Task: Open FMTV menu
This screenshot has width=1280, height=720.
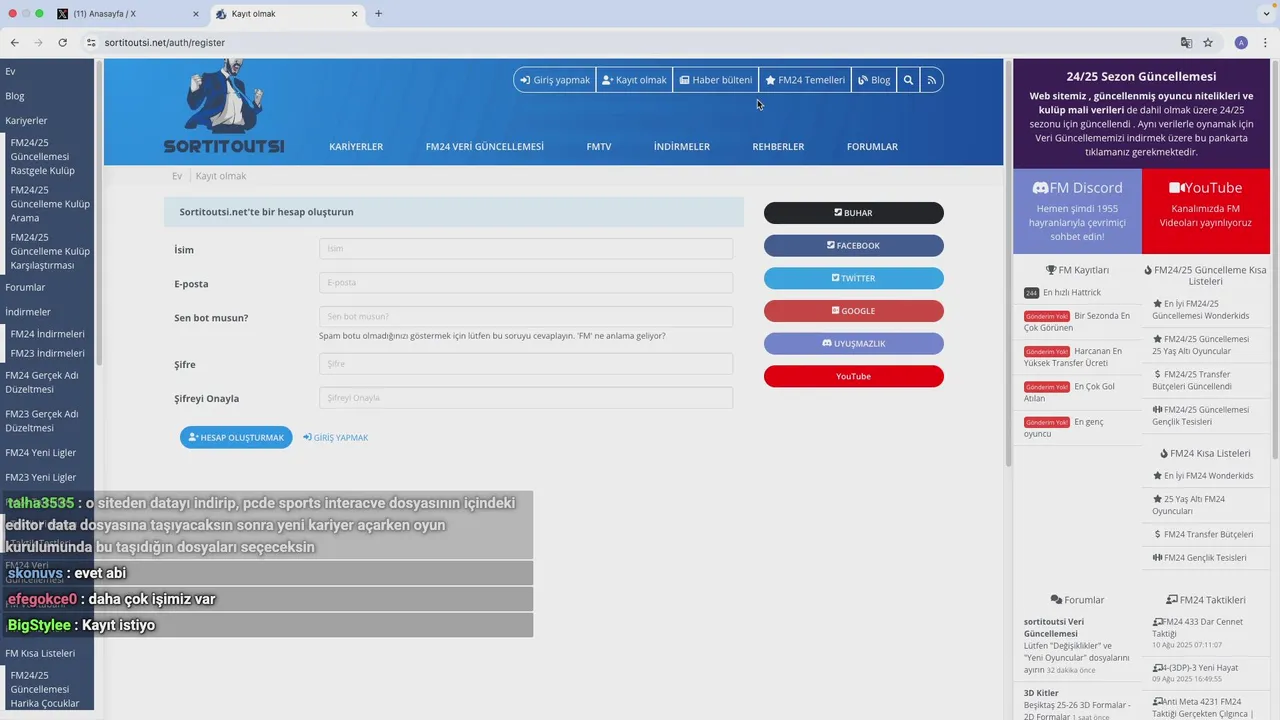Action: click(x=599, y=147)
